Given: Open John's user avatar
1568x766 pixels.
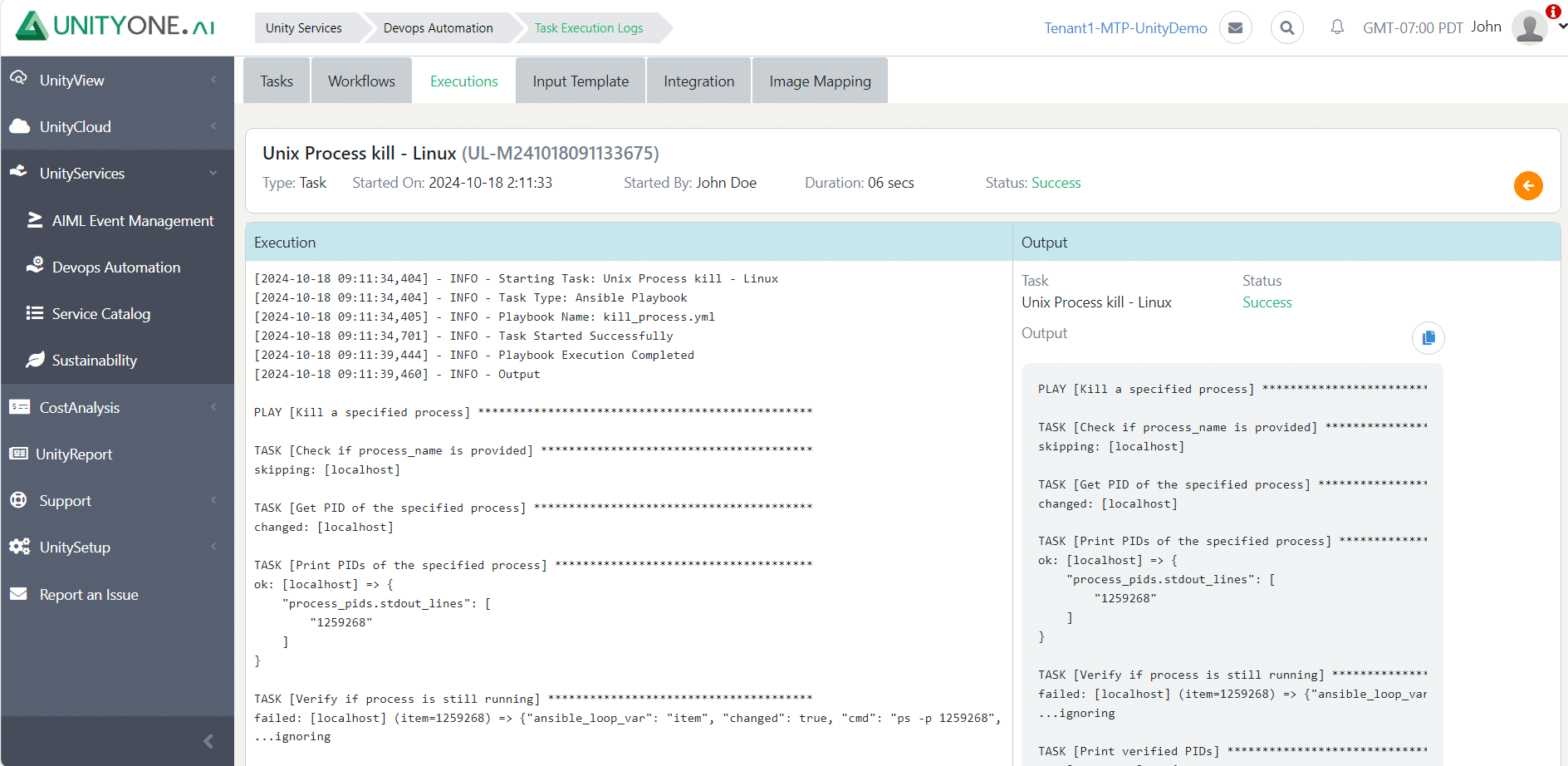Looking at the screenshot, I should pos(1529,27).
